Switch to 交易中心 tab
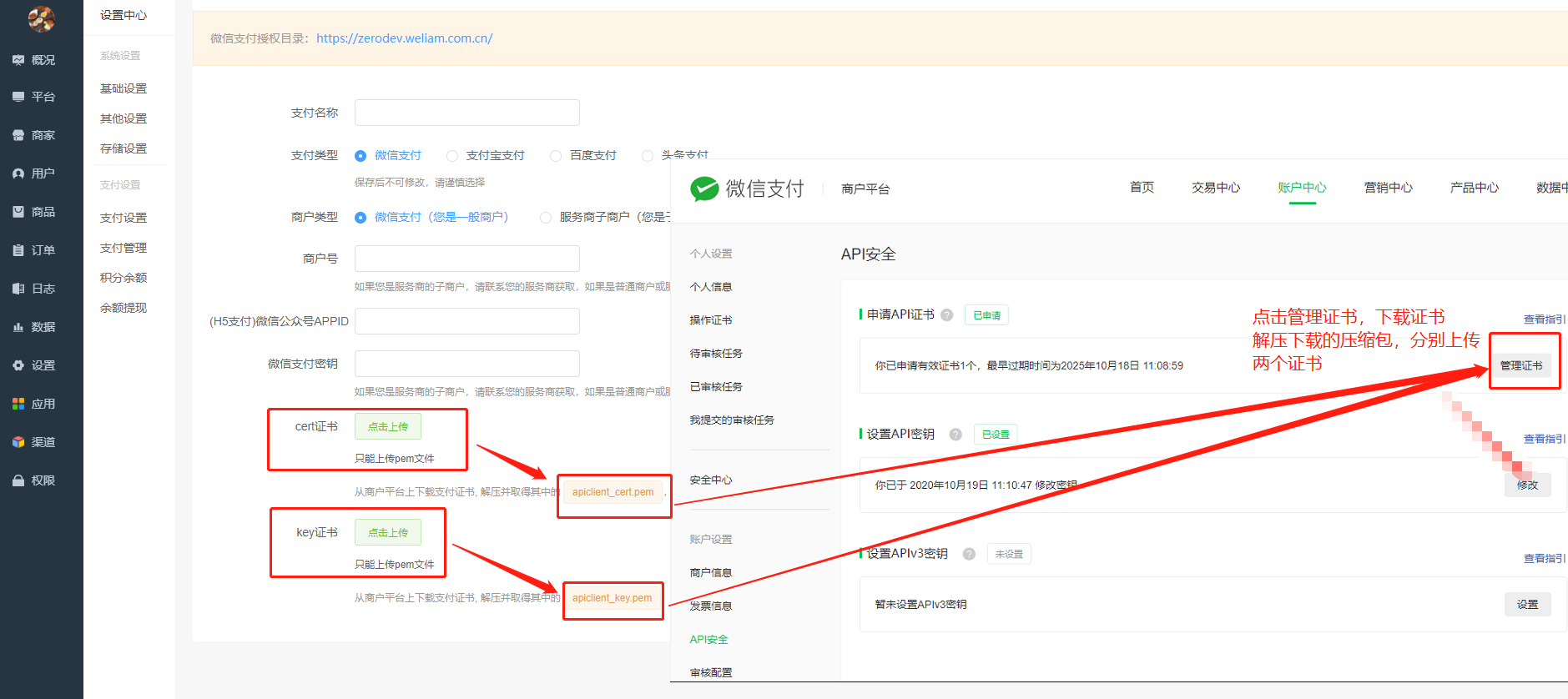Screen dimensions: 1568x699 (x=1216, y=188)
